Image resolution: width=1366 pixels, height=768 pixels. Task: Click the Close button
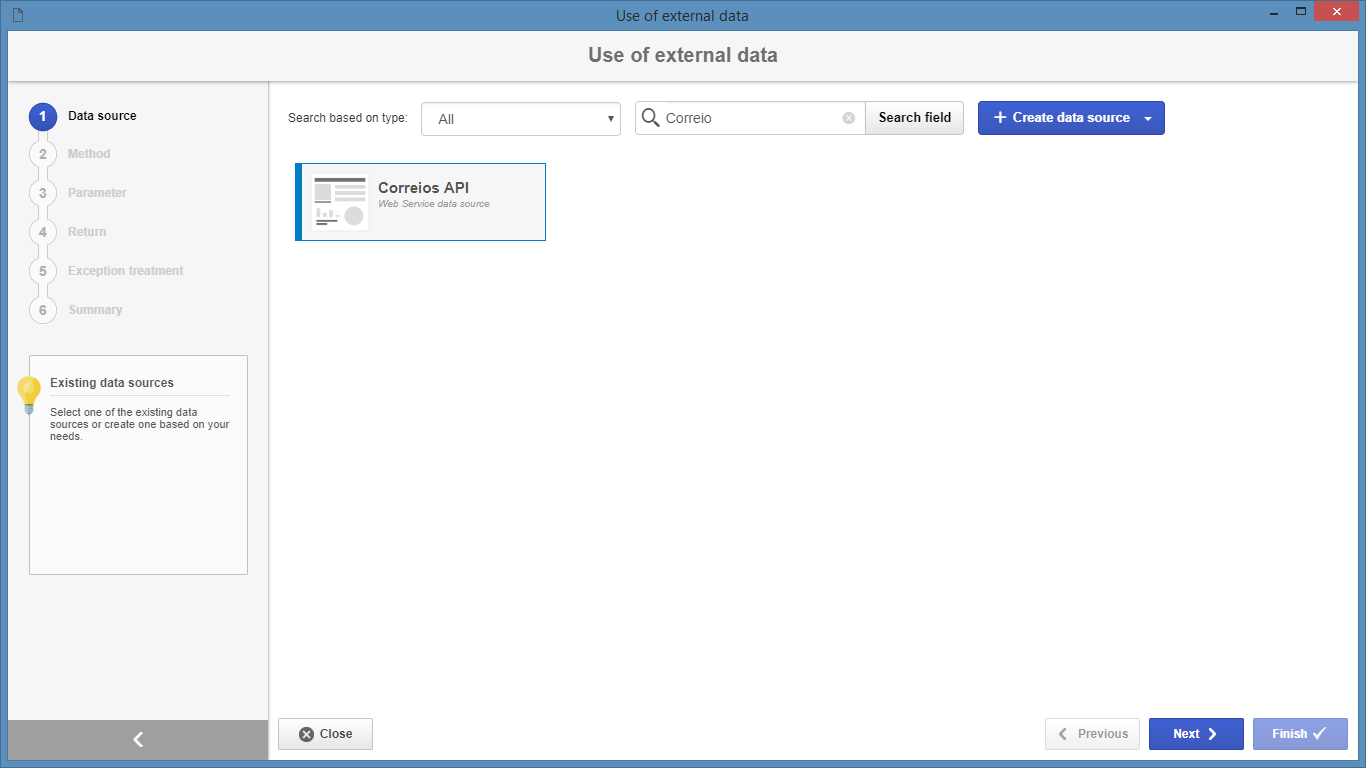click(x=325, y=734)
